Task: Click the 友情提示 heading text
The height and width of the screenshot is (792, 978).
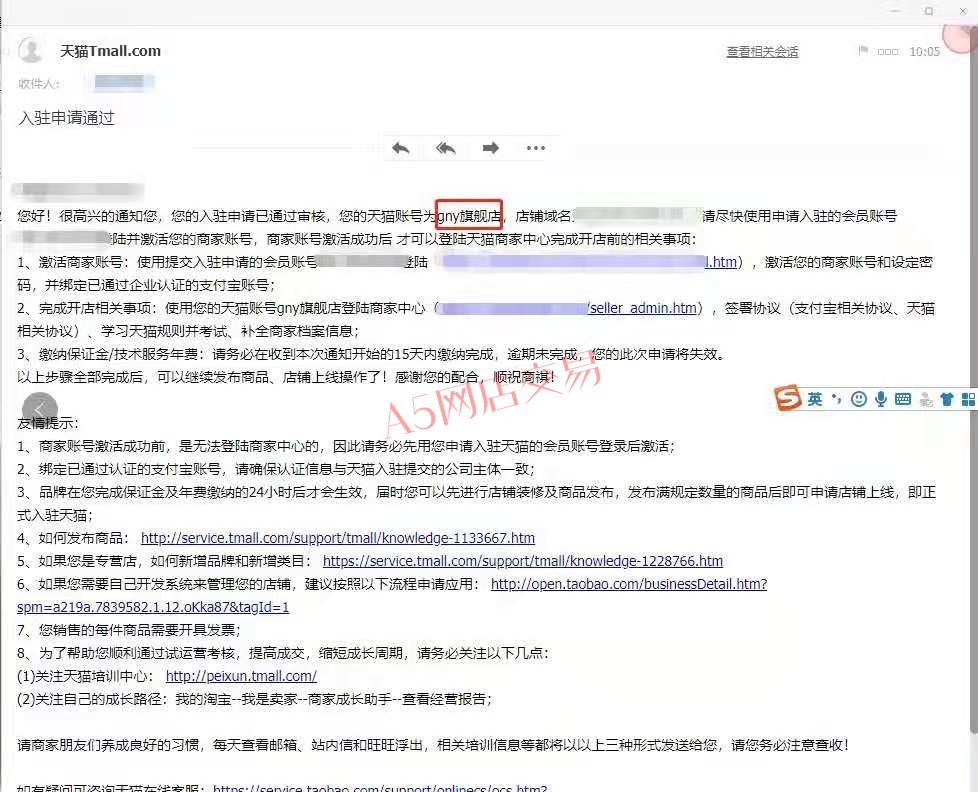Action: 48,423
